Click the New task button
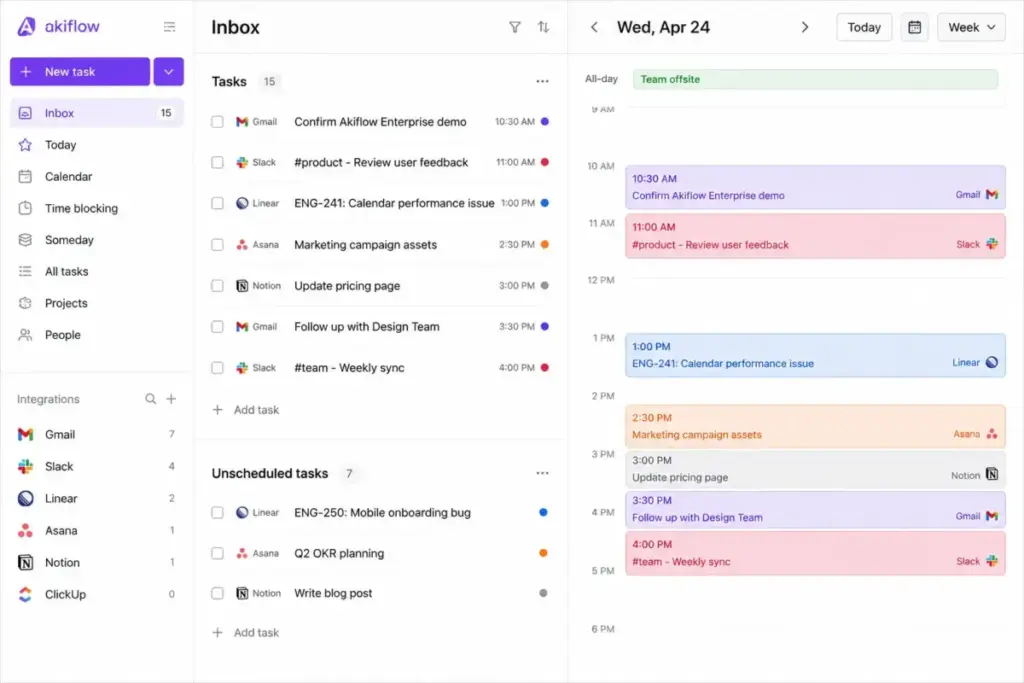 click(x=80, y=72)
